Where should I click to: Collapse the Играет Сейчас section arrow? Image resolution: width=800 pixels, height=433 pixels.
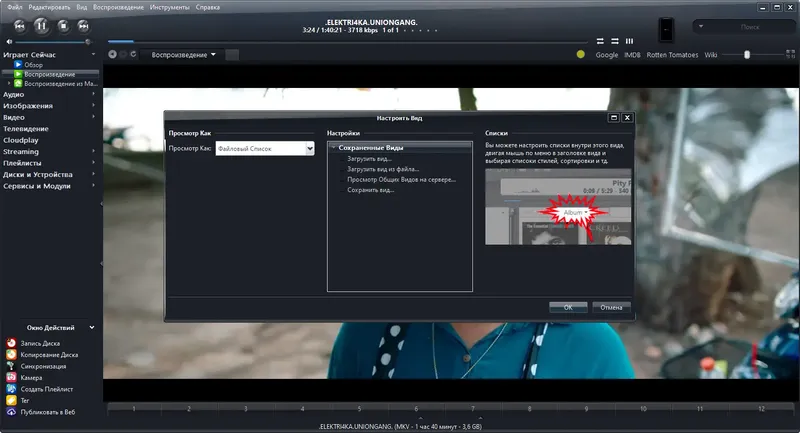[x=93, y=54]
